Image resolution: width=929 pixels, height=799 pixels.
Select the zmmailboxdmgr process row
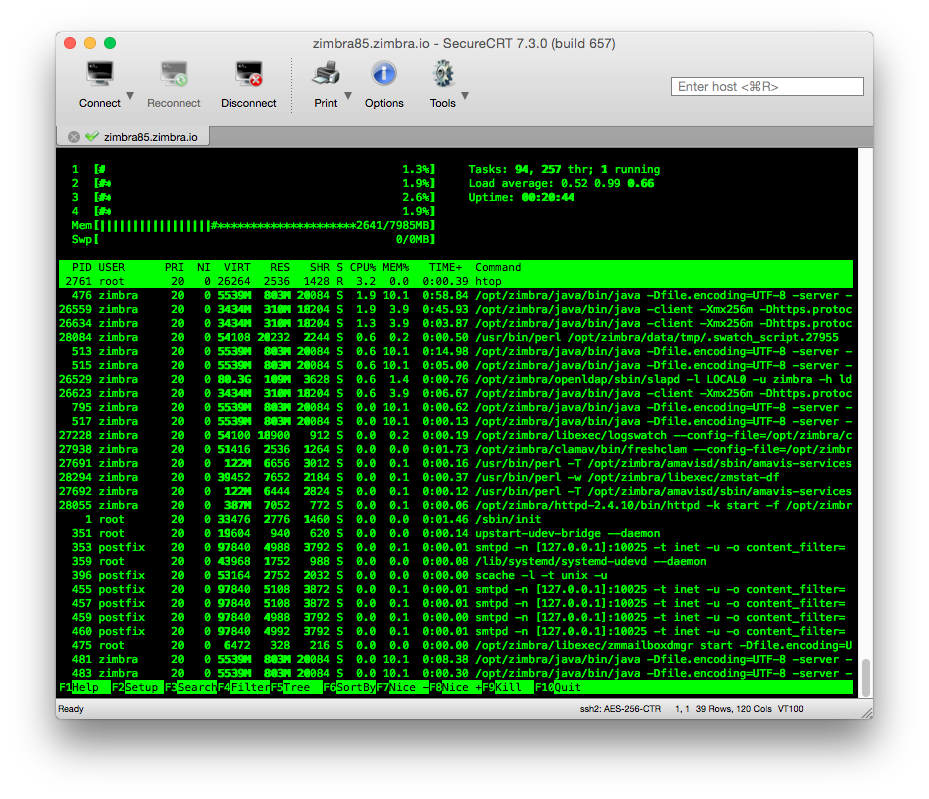456,645
